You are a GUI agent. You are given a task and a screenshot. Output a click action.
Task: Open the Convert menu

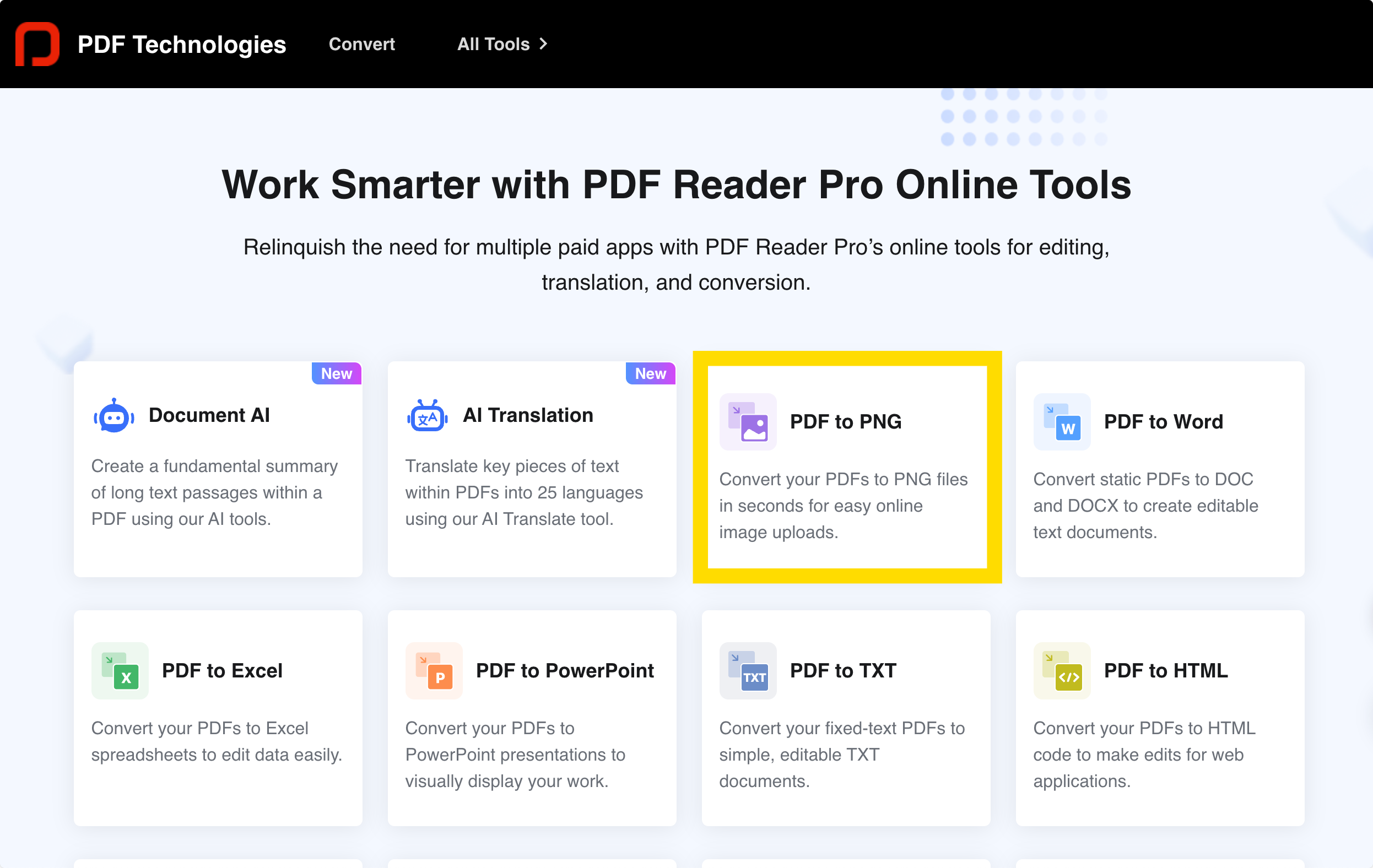pyautogui.click(x=361, y=44)
